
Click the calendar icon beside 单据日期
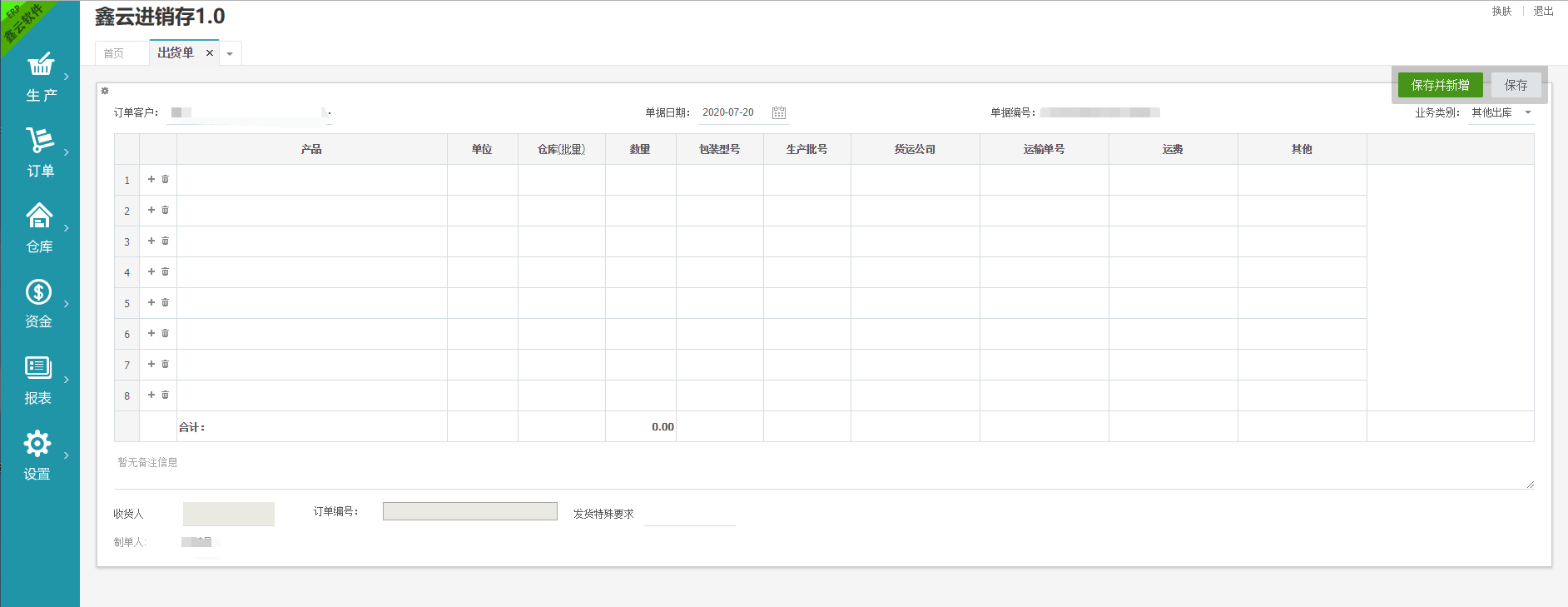coord(779,112)
